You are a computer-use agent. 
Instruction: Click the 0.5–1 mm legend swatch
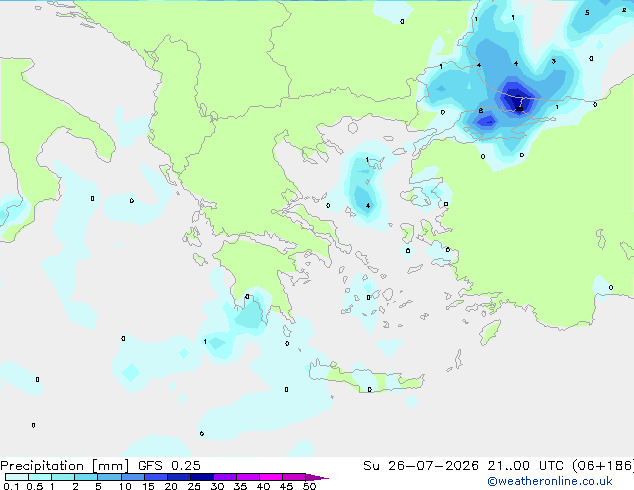point(40,477)
